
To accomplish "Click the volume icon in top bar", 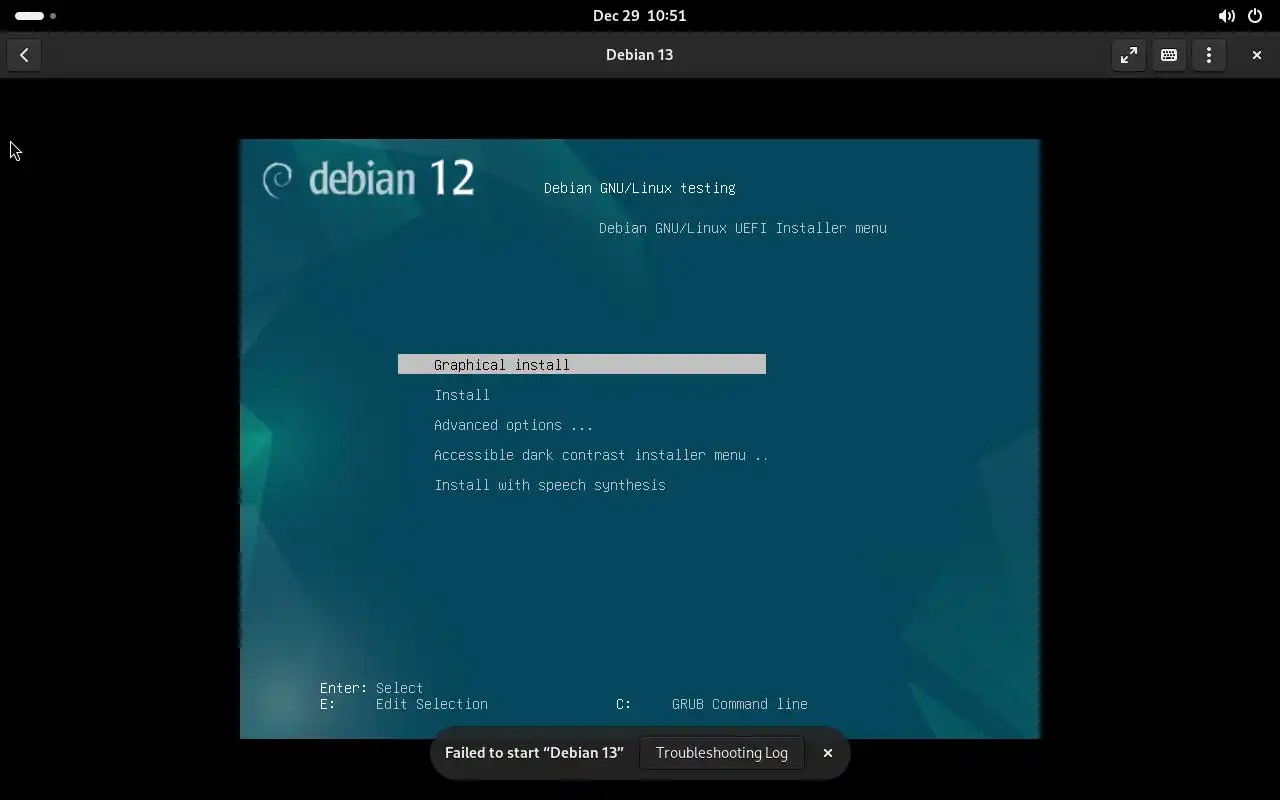I will [1227, 16].
